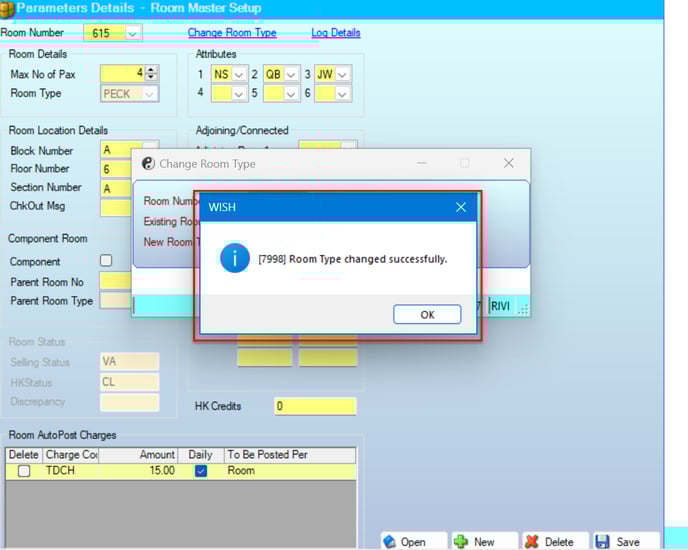Click the Save button floppy disk icon

click(602, 541)
